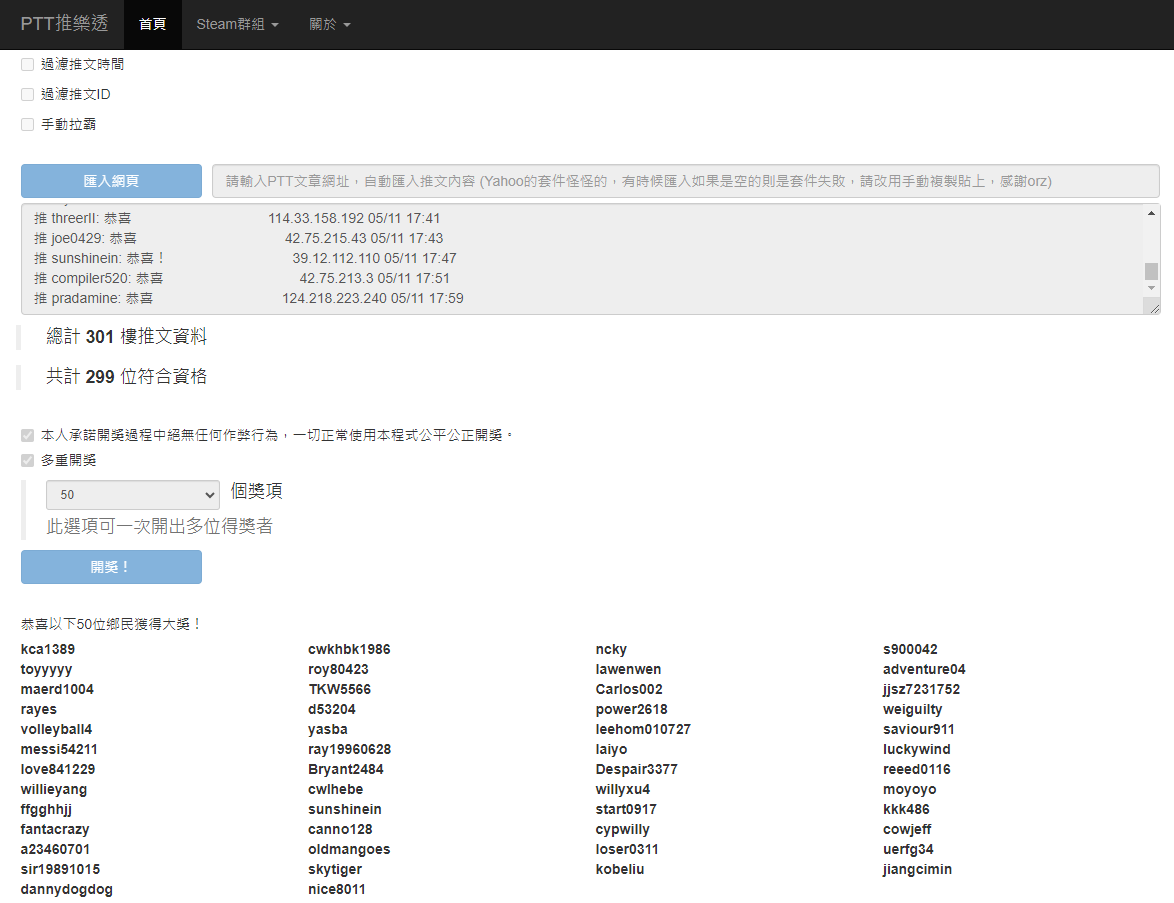Click winner name fantacrazy
The image size is (1174, 903).
click(55, 830)
